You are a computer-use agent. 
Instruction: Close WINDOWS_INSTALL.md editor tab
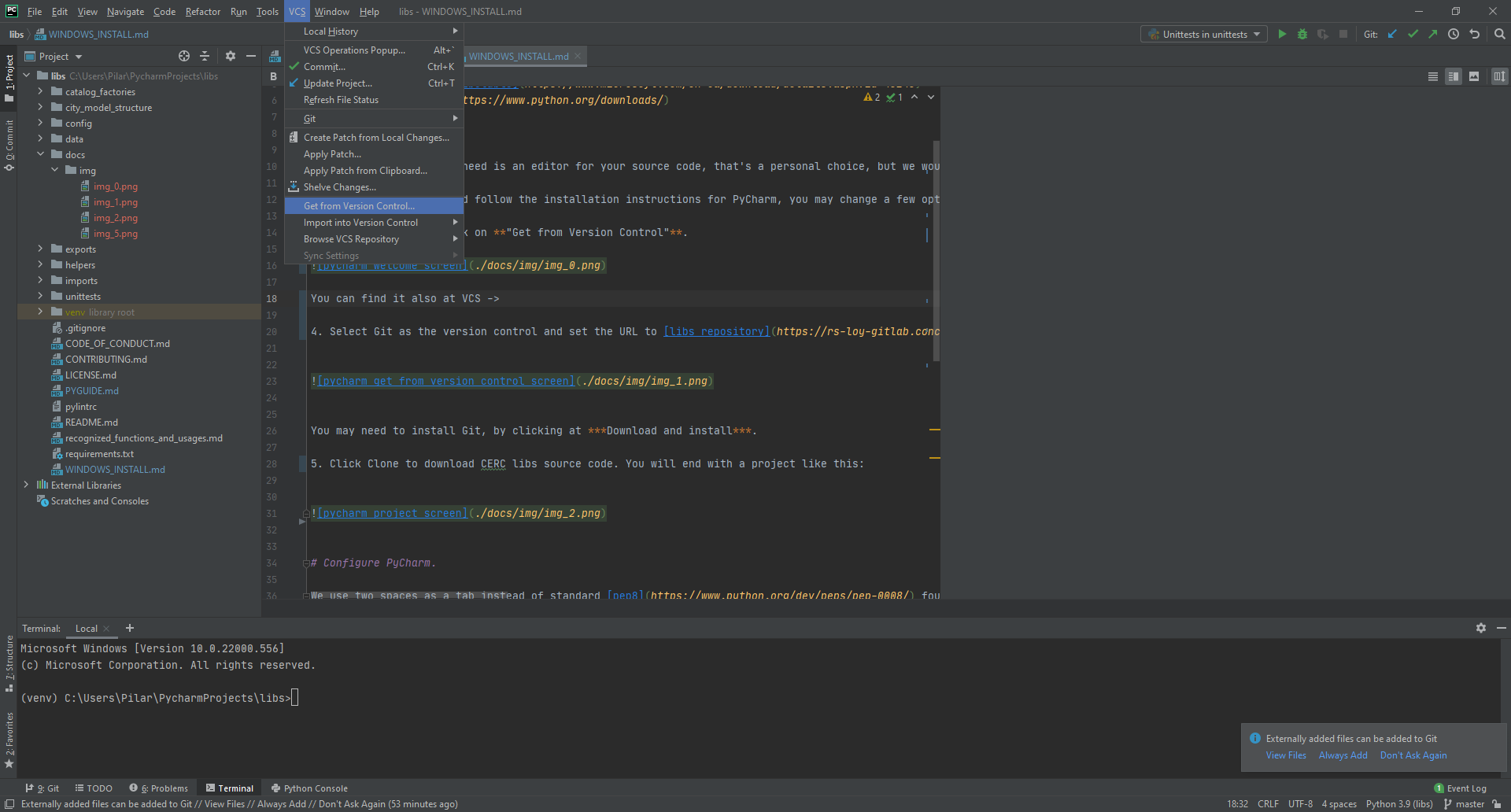[578, 56]
